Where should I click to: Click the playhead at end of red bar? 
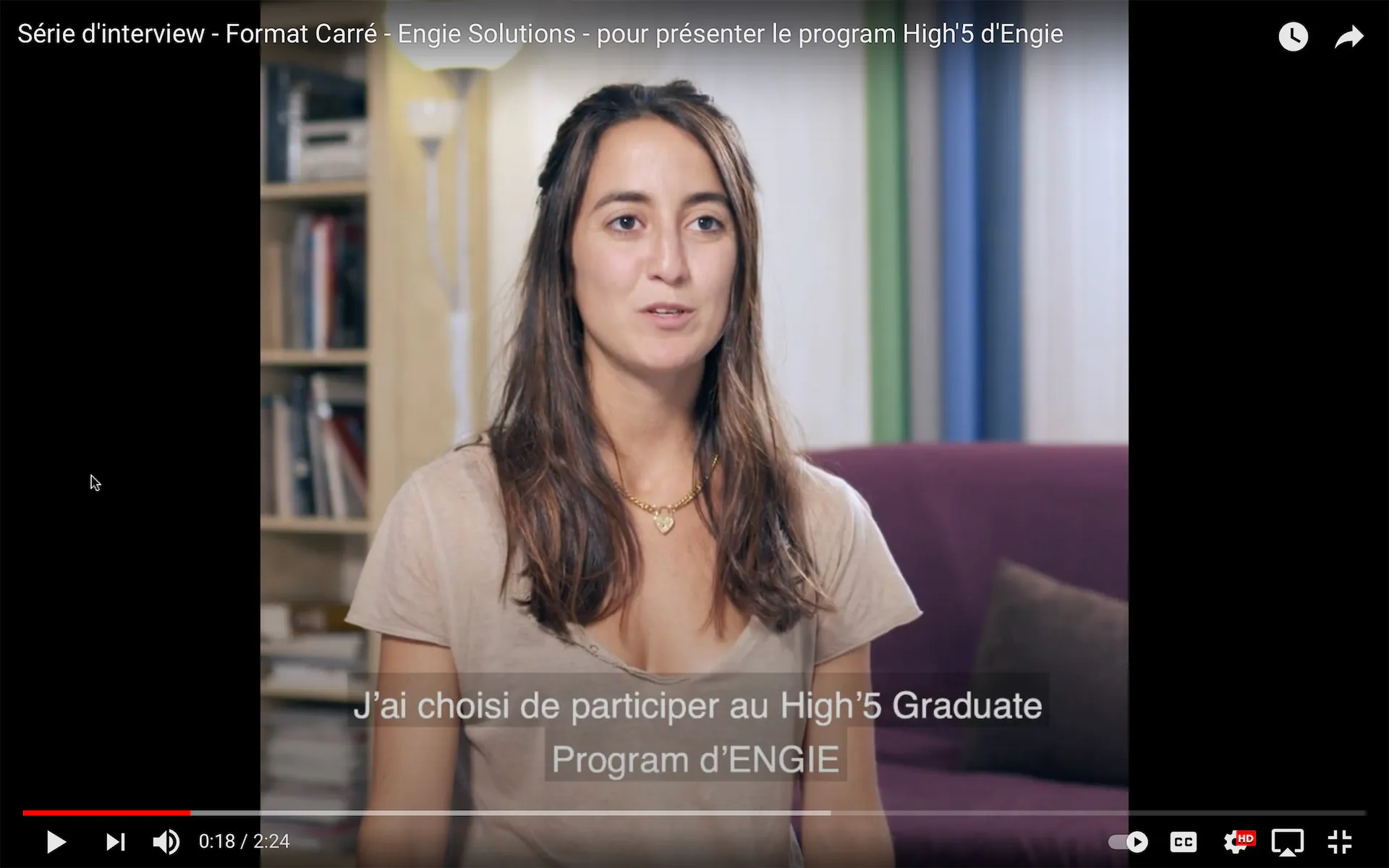190,813
